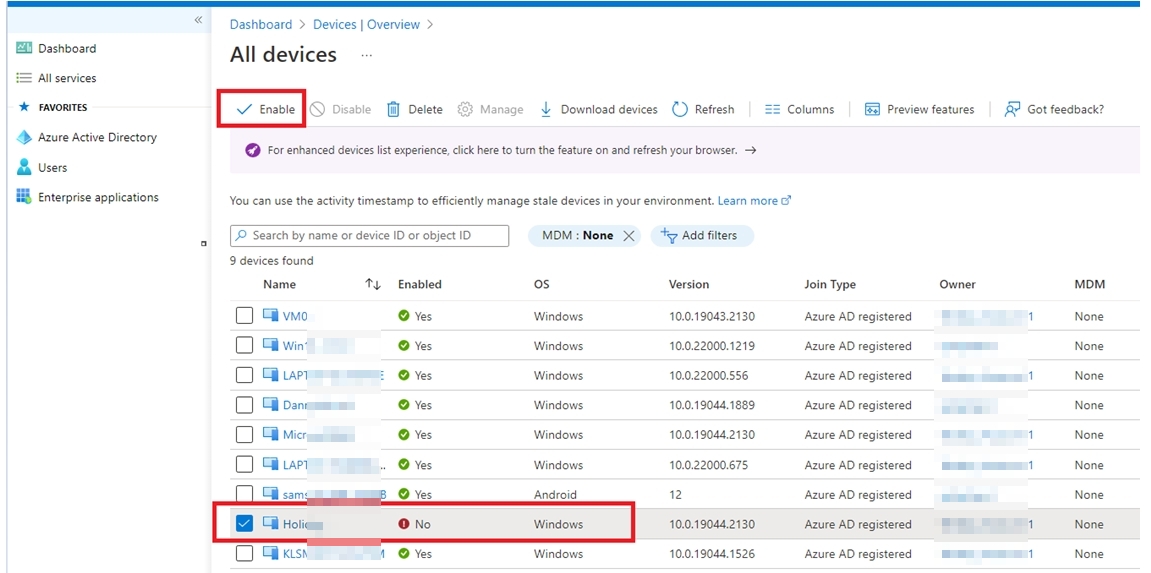The width and height of the screenshot is (1151, 573).
Task: Click the Delete trash icon
Action: coord(394,109)
